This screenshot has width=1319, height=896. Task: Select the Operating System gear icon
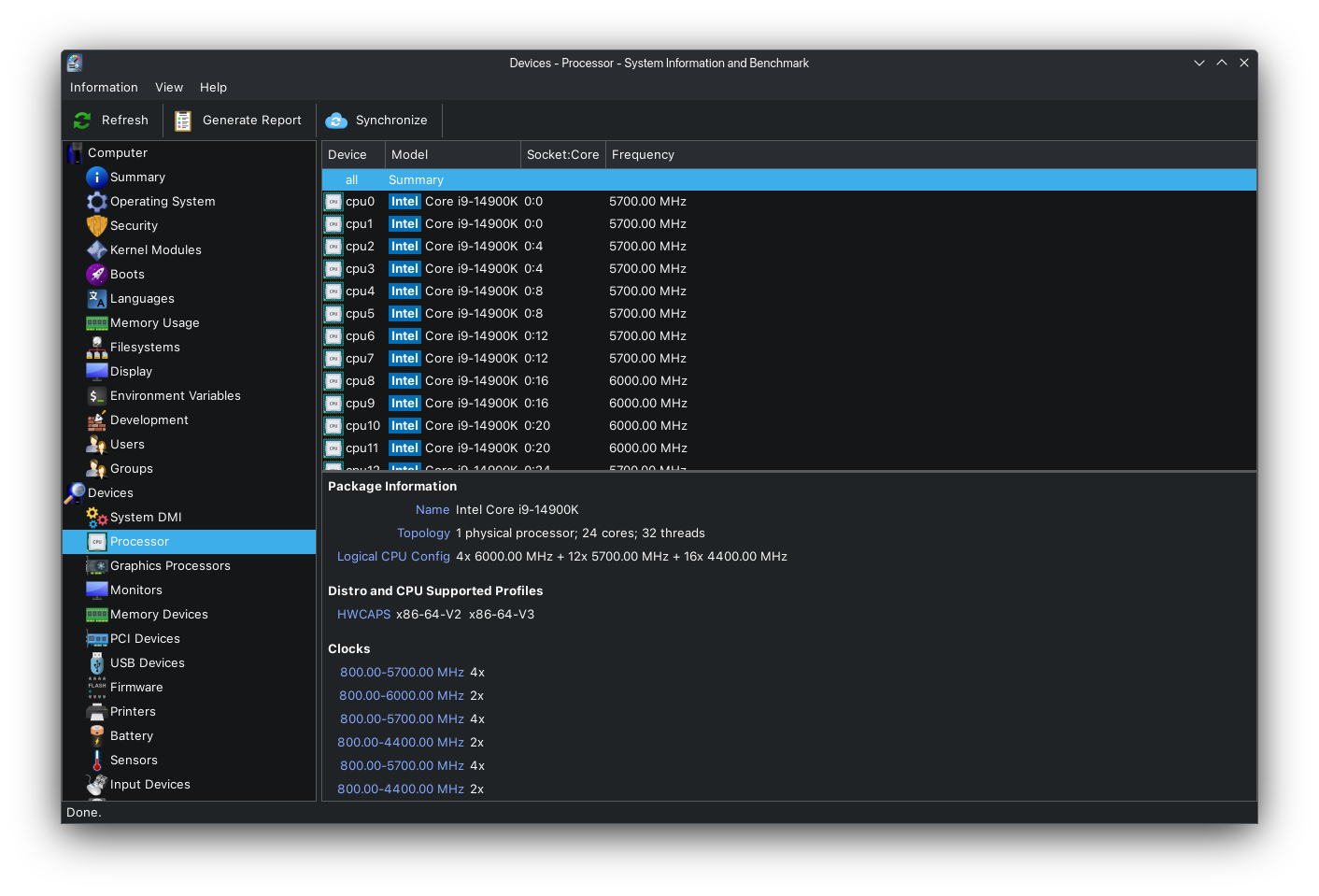96,202
